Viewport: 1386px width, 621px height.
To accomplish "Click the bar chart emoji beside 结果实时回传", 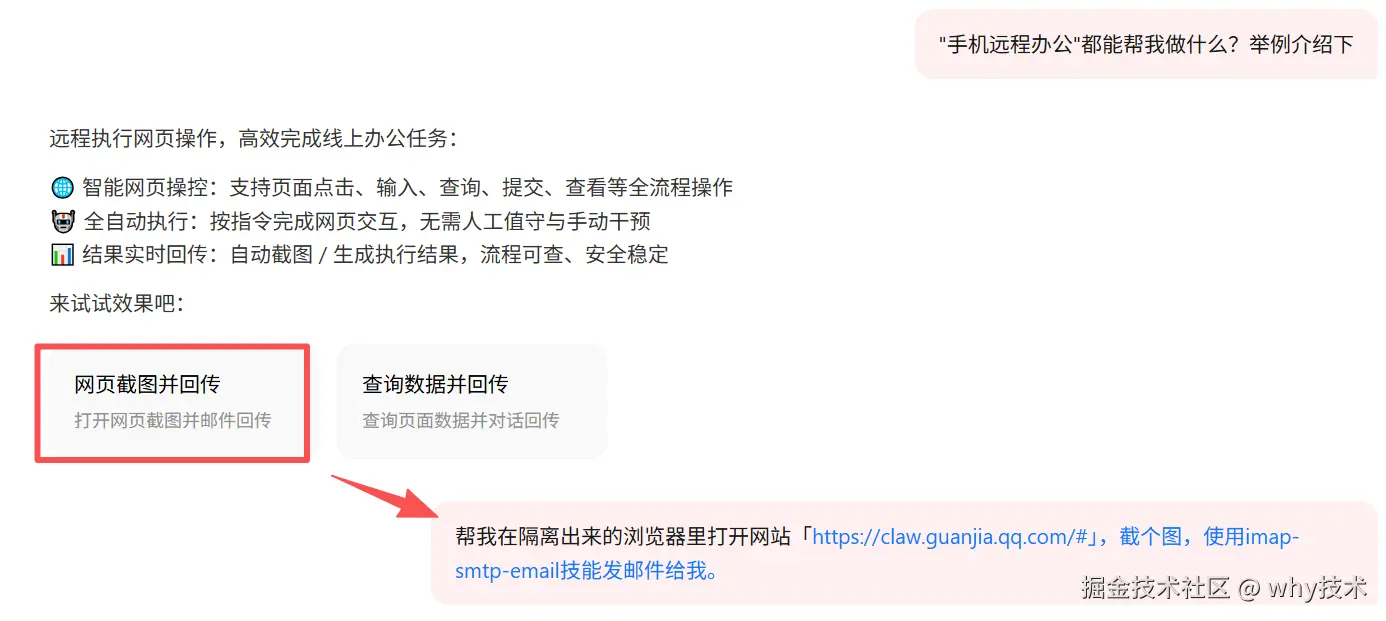I will [x=62, y=254].
